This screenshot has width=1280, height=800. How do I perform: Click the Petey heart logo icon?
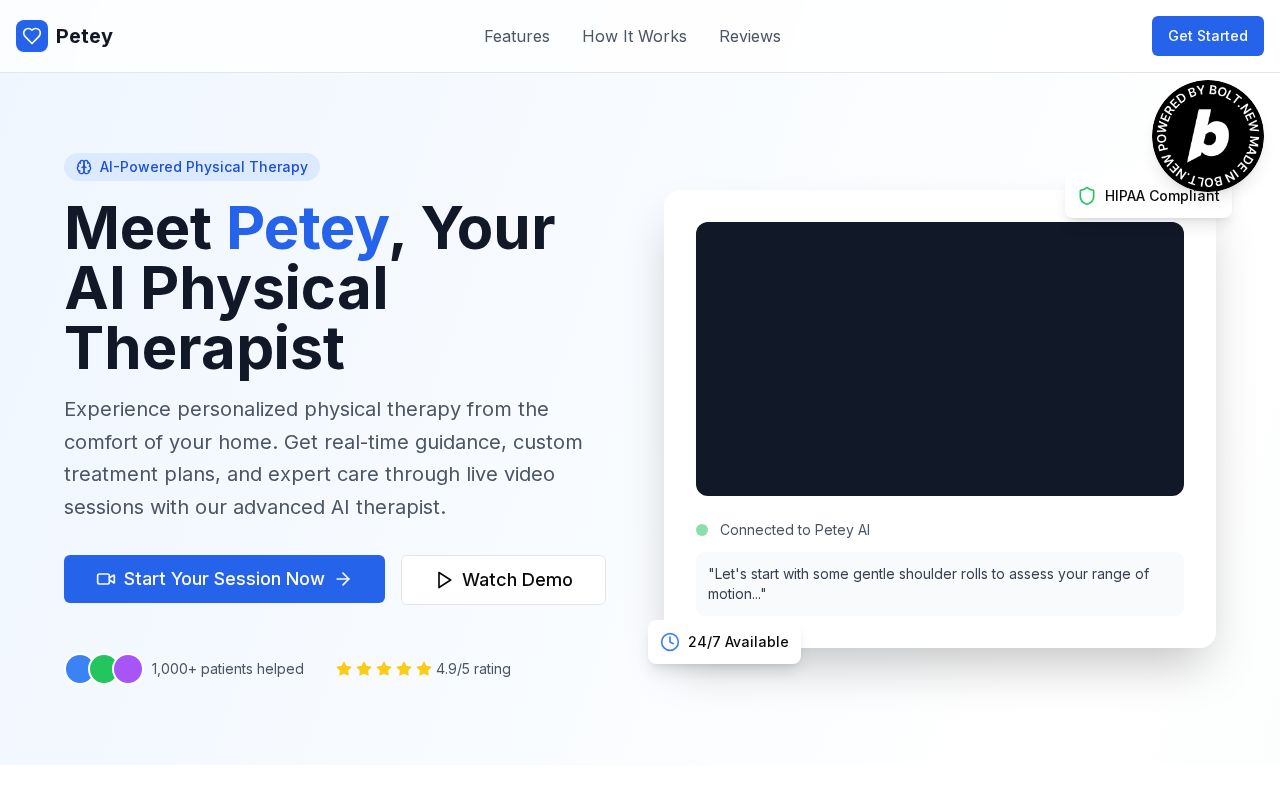click(32, 36)
